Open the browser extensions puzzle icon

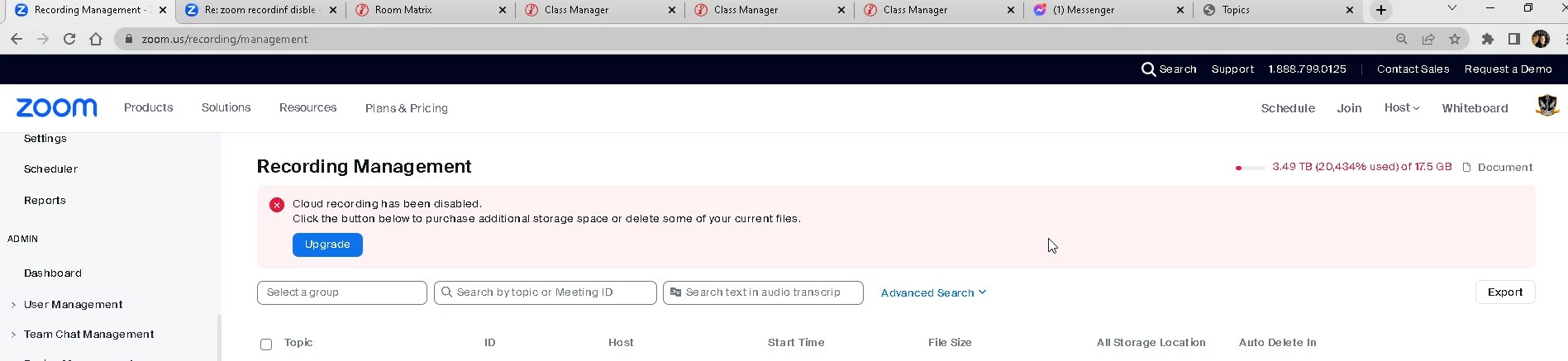tap(1488, 39)
